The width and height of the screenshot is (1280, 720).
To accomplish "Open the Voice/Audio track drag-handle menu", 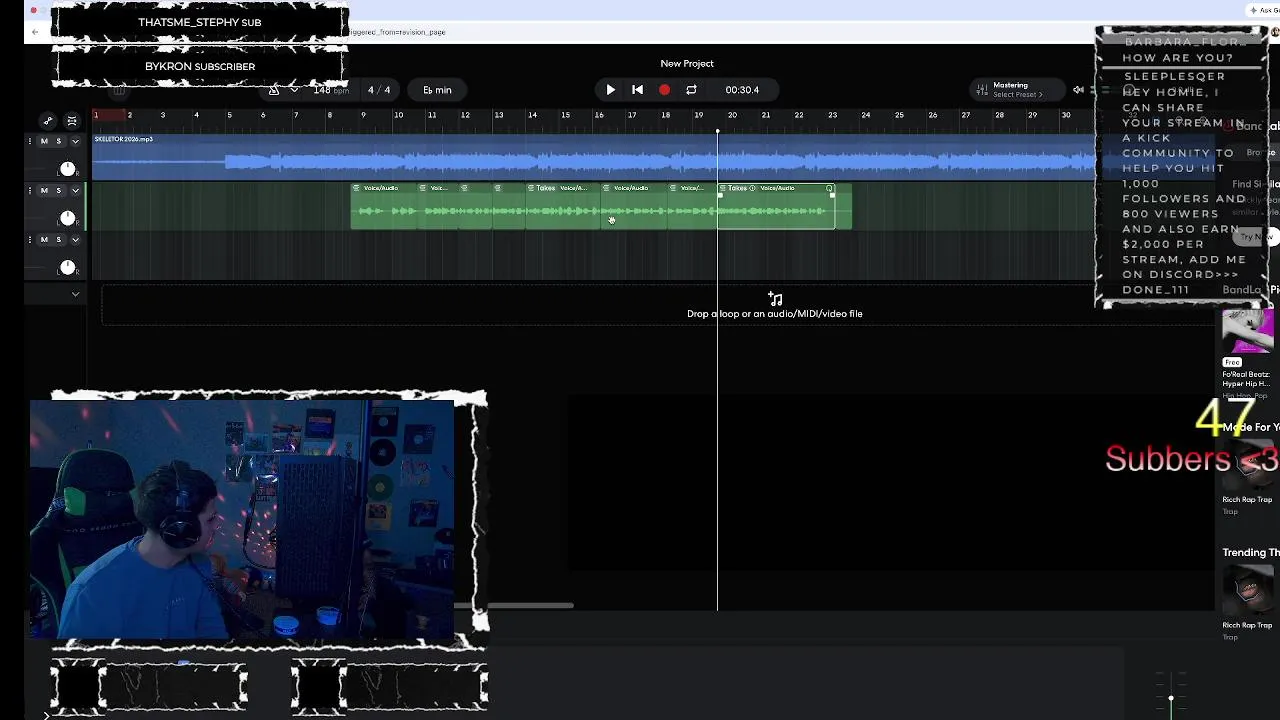I will click(30, 190).
